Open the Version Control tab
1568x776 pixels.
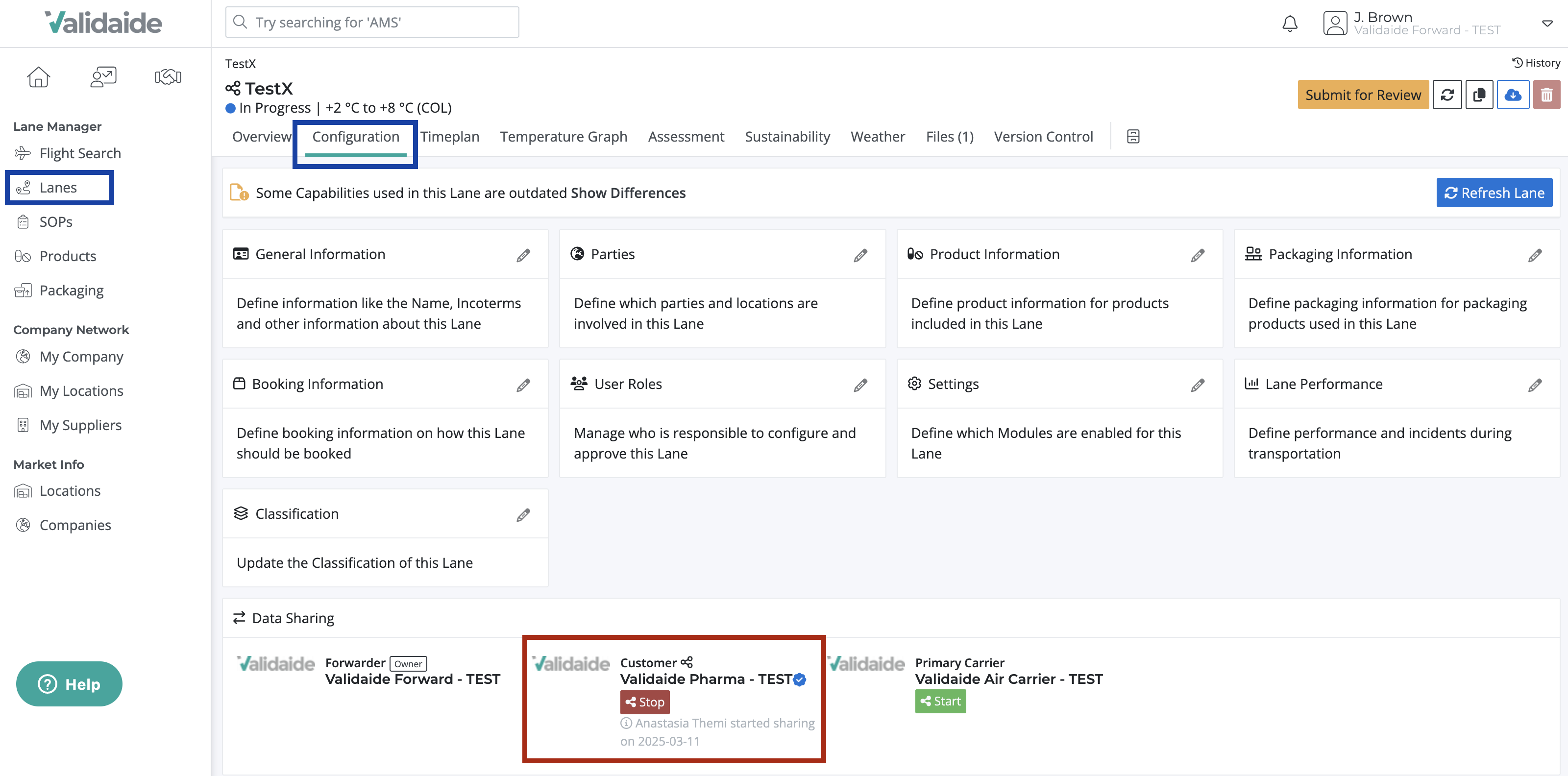click(1043, 136)
